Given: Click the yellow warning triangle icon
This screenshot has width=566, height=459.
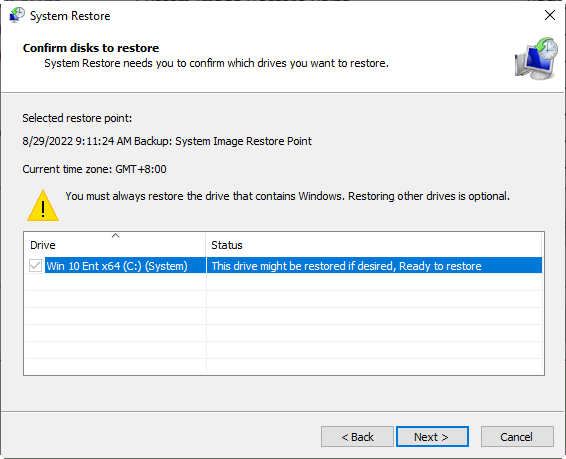Looking at the screenshot, I should point(43,205).
